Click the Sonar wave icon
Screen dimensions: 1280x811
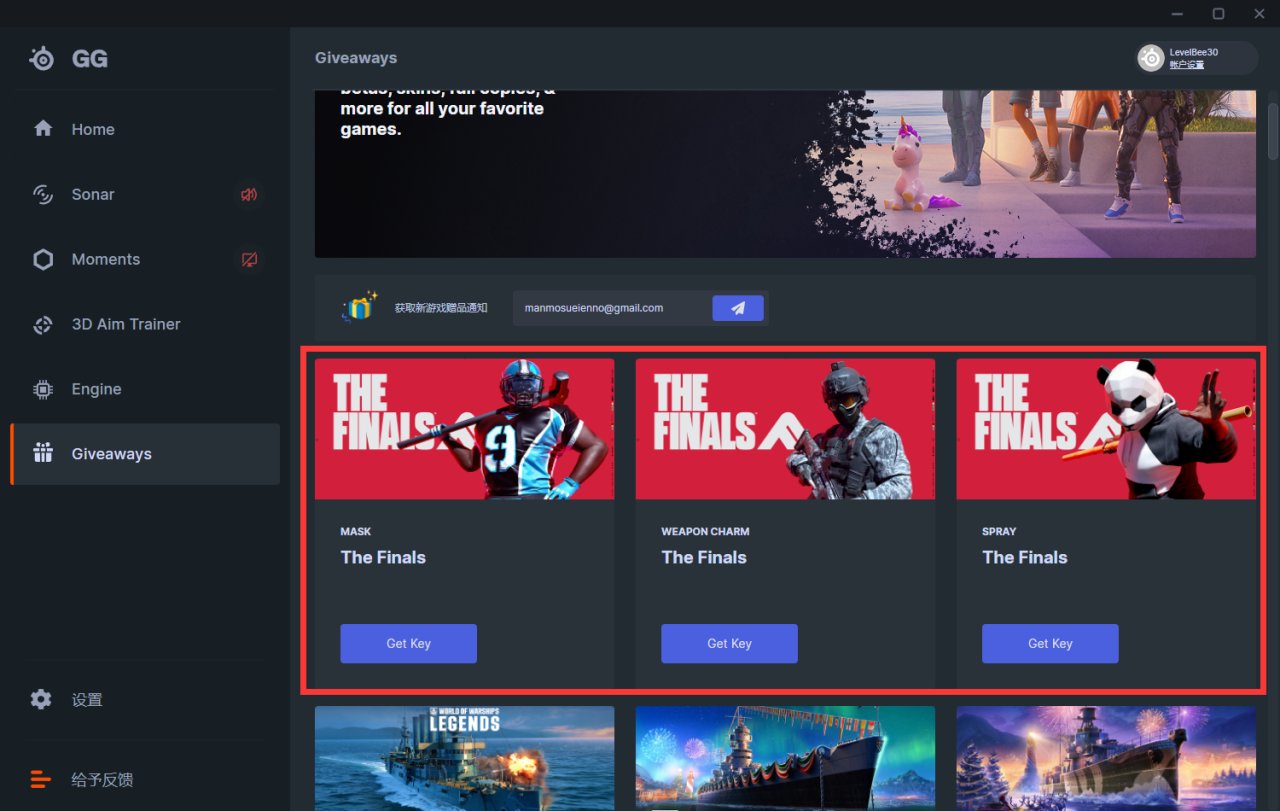43,194
